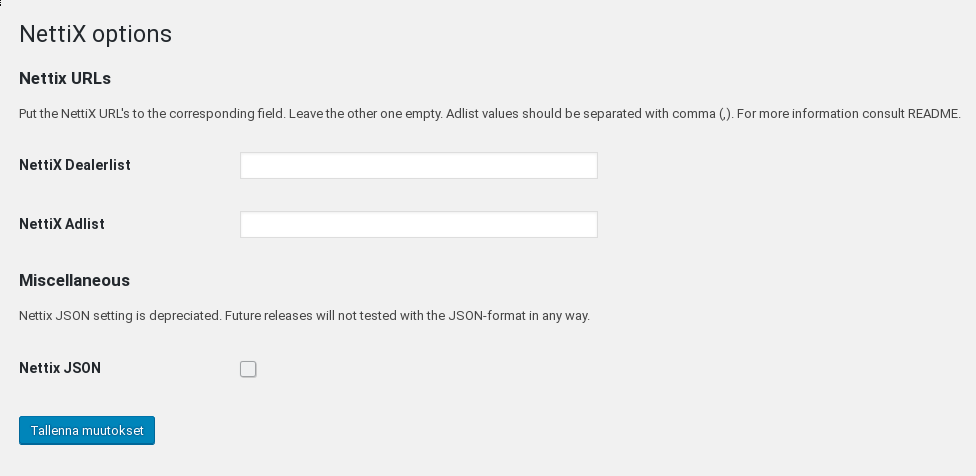Click into the NettiX Adlist text box

(x=419, y=224)
